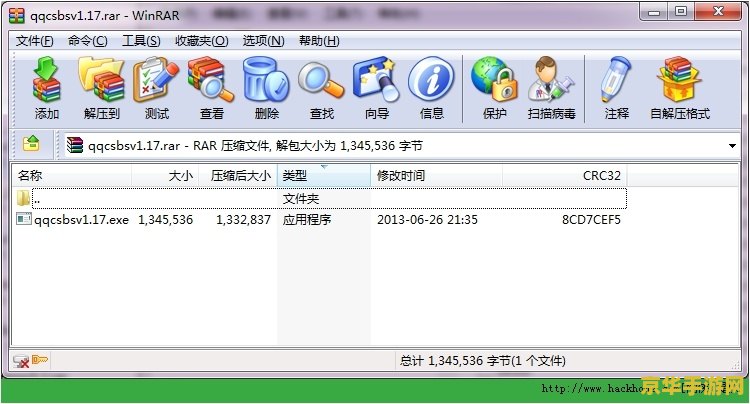Click the password key icon in status bar

click(40, 360)
